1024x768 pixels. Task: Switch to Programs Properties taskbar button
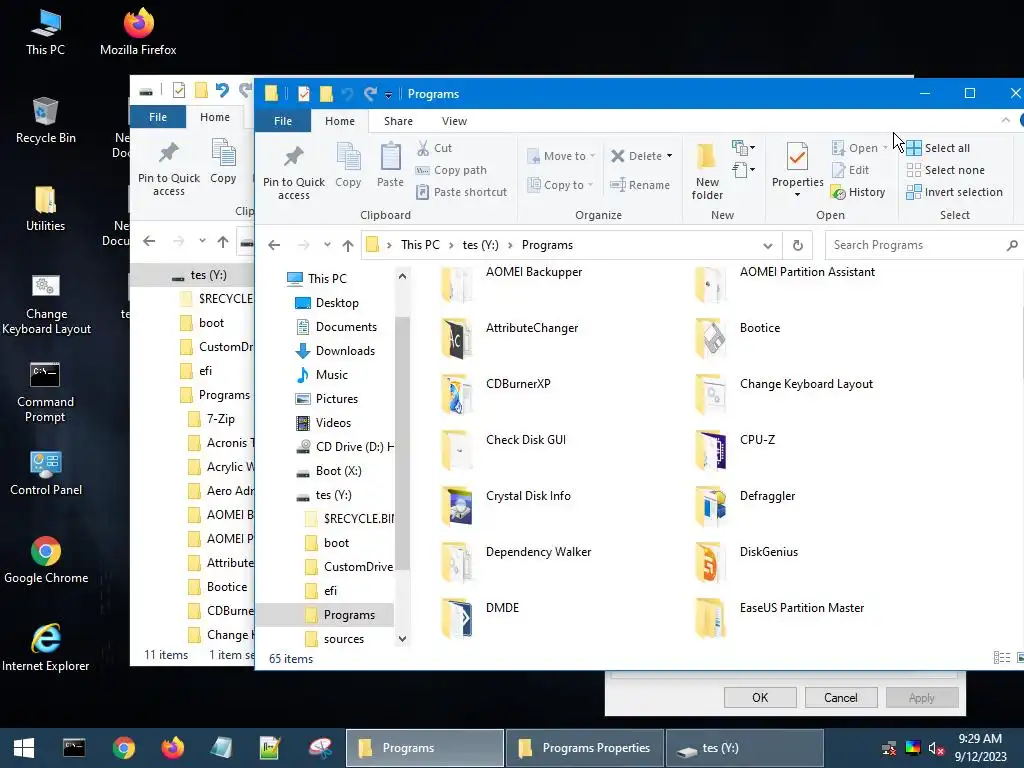(584, 748)
